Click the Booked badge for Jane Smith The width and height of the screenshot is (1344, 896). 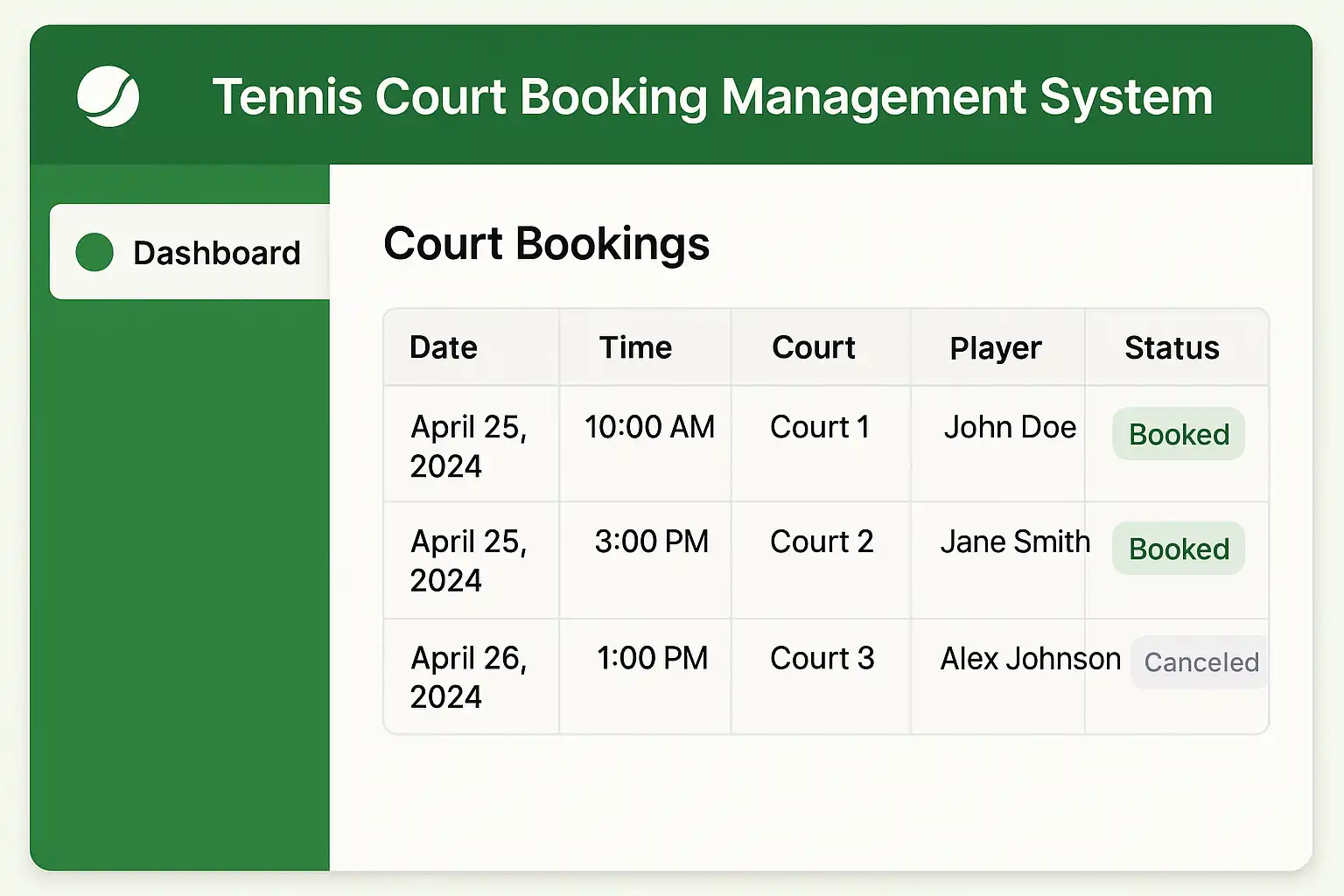[x=1179, y=549]
